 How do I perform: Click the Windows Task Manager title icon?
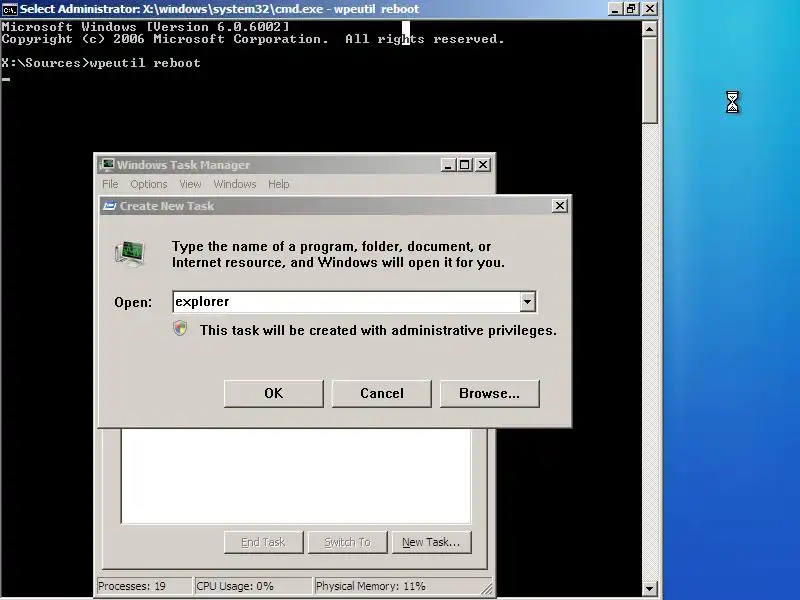point(107,164)
